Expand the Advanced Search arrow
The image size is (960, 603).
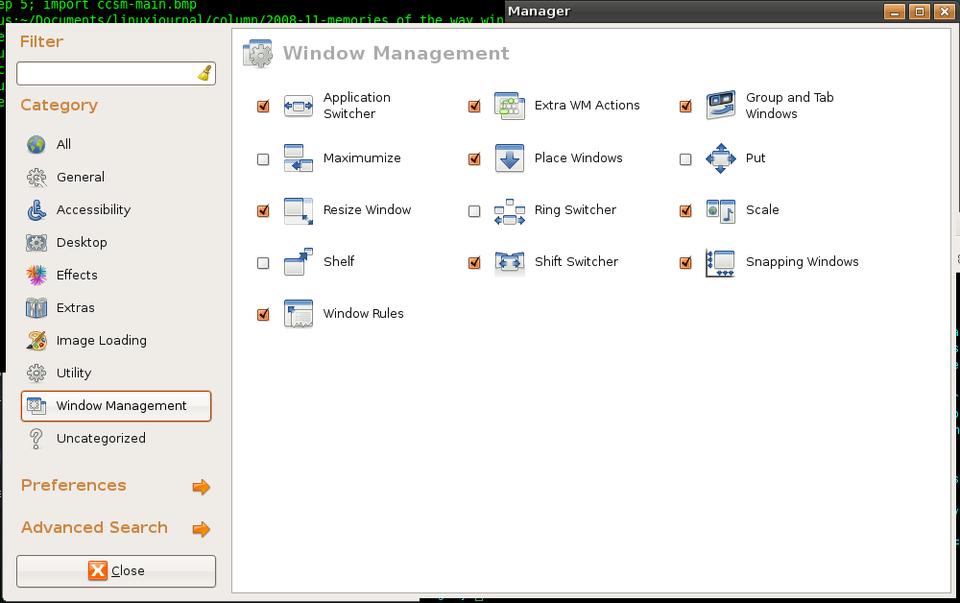(201, 529)
